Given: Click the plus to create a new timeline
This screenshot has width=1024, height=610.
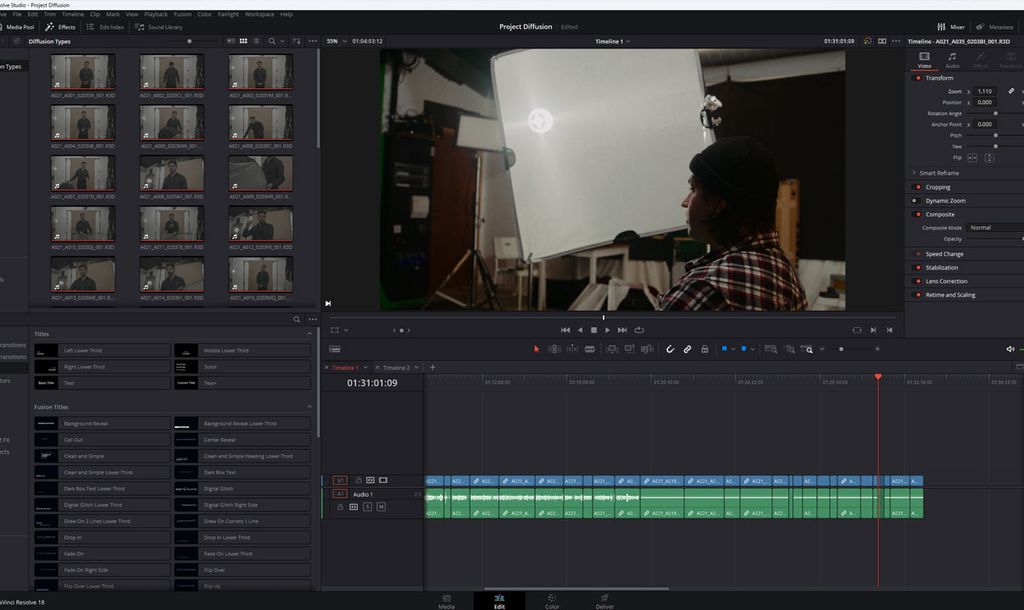Looking at the screenshot, I should 431,367.
